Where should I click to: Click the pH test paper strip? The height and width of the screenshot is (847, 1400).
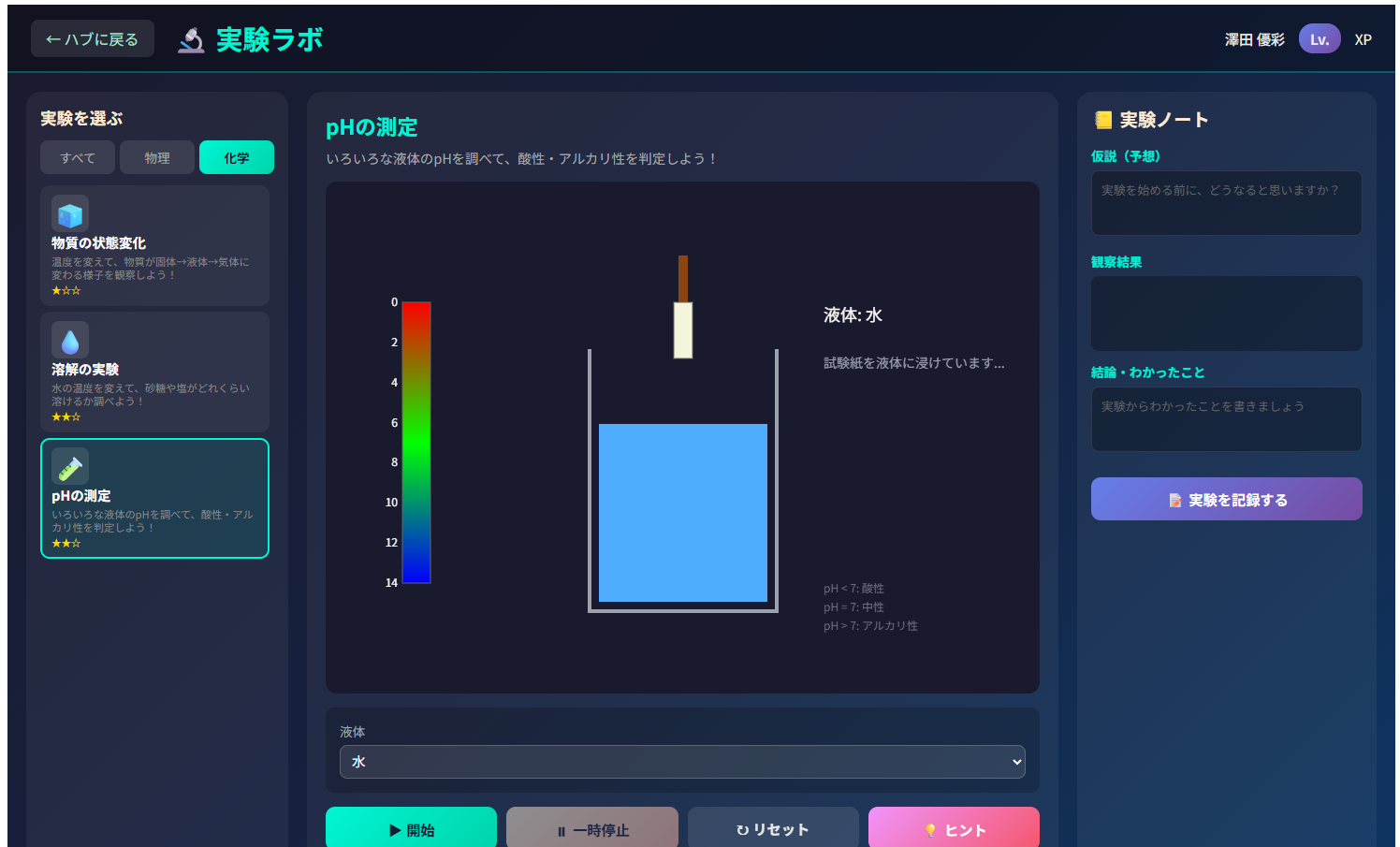click(x=683, y=329)
